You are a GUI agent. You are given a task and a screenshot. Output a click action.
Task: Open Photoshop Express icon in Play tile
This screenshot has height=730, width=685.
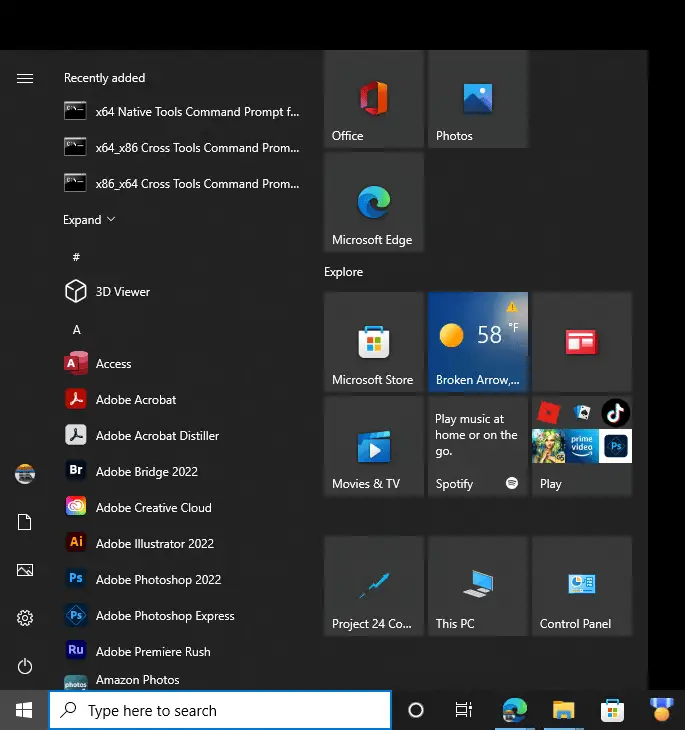tap(615, 446)
